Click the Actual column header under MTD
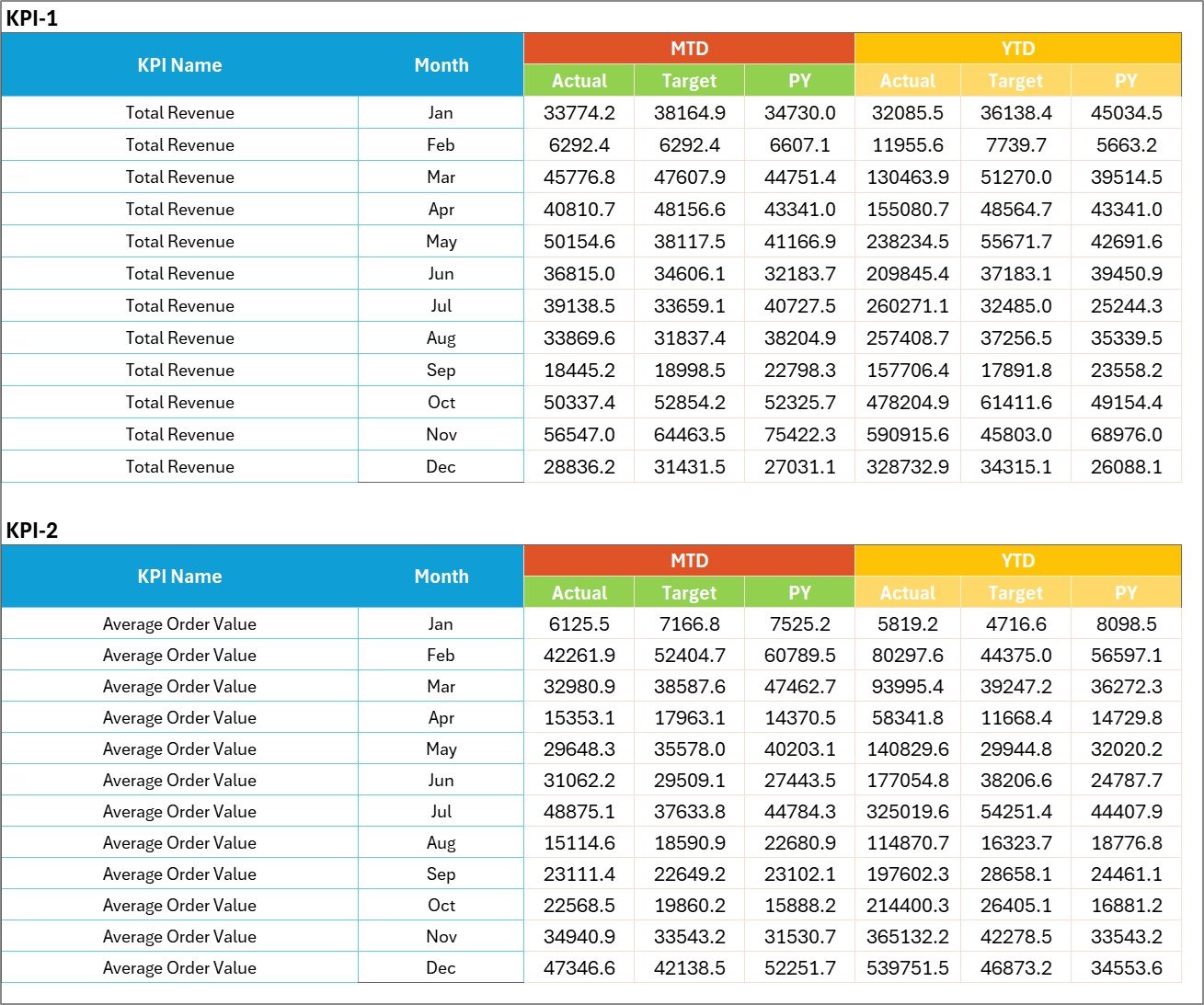The image size is (1204, 1005). [x=579, y=81]
